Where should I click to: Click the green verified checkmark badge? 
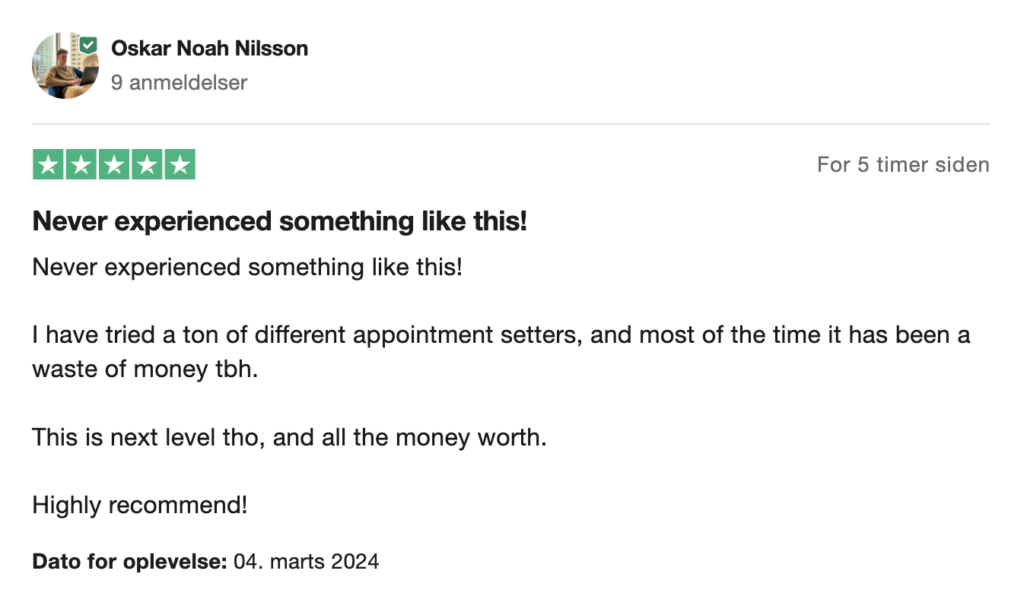click(89, 46)
